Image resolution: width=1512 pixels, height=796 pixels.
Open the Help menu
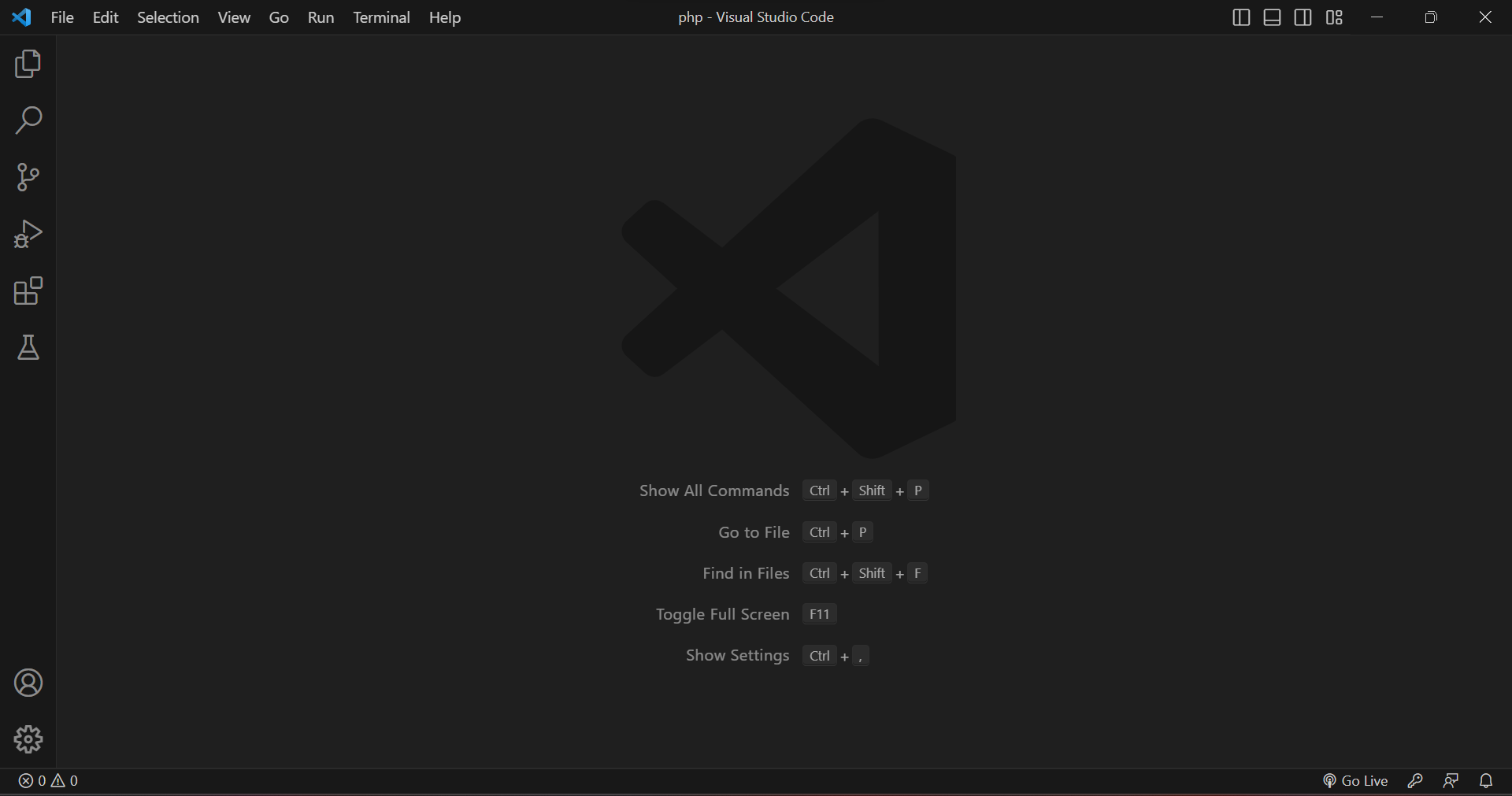click(445, 17)
